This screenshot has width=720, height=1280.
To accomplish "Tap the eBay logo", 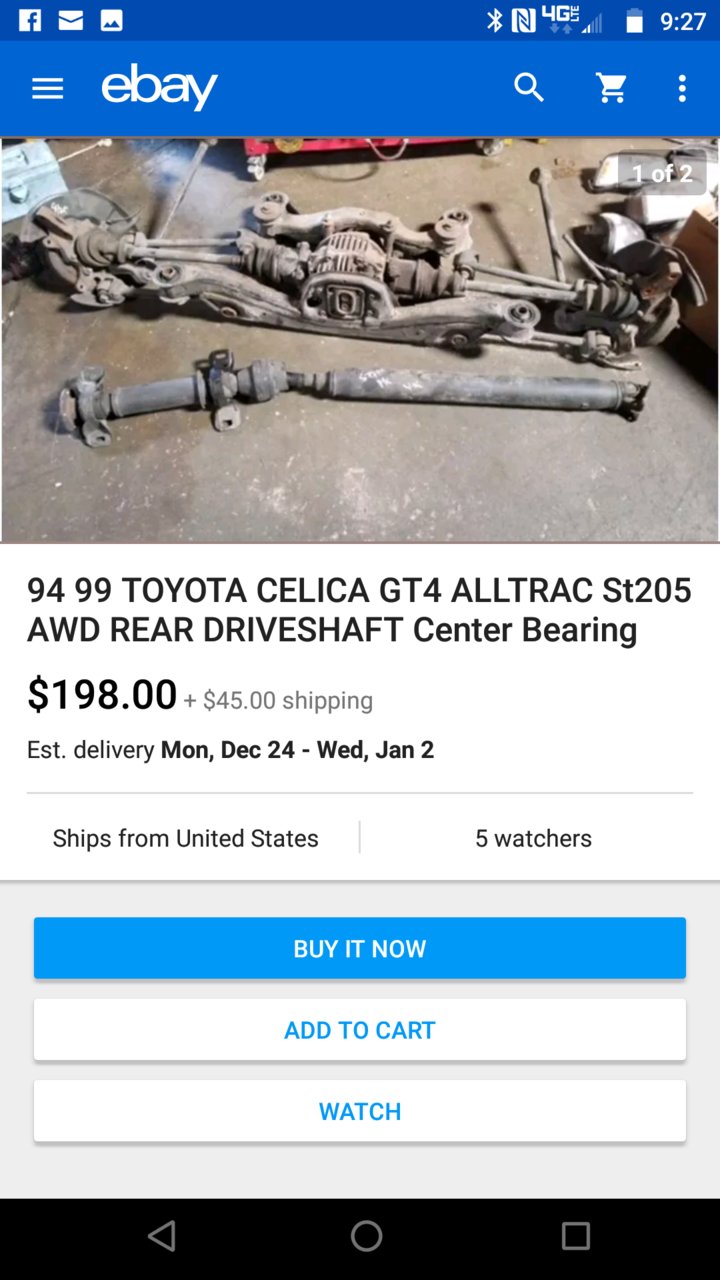I will coord(160,87).
